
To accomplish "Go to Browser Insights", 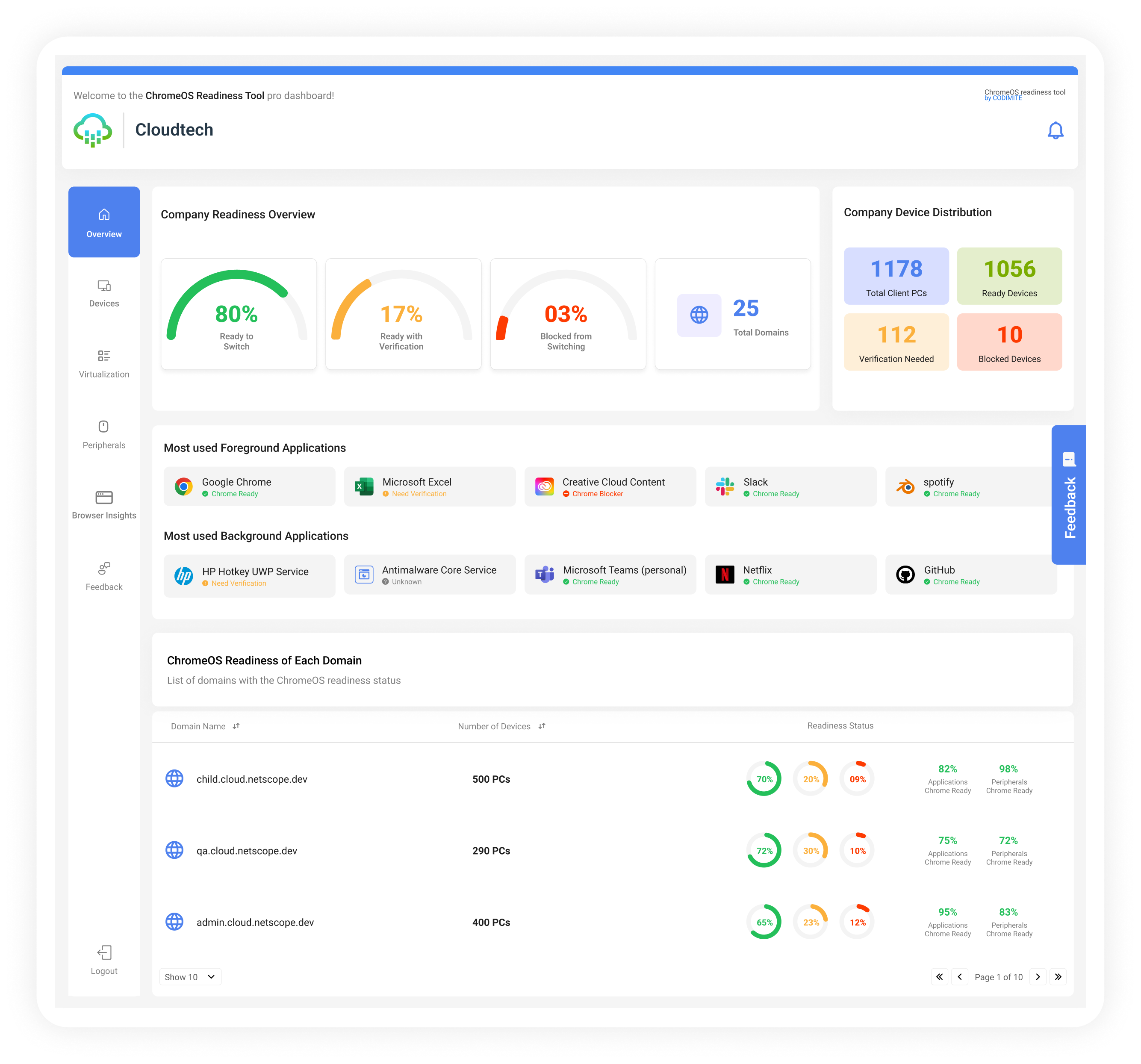I will 104,504.
